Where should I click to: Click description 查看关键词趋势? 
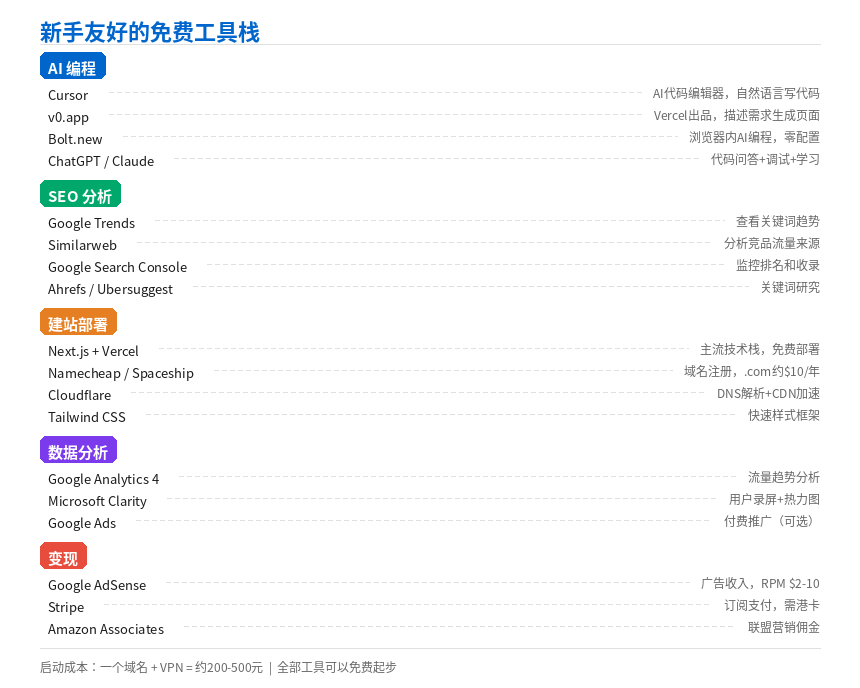[x=778, y=222]
